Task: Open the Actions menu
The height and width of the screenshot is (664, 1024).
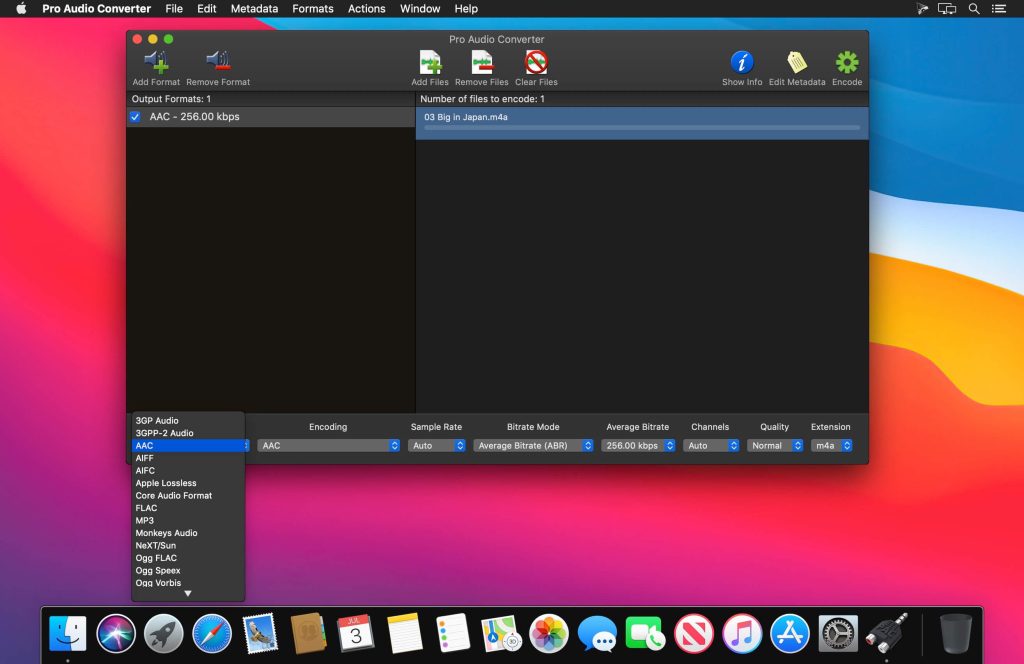Action: [x=366, y=8]
